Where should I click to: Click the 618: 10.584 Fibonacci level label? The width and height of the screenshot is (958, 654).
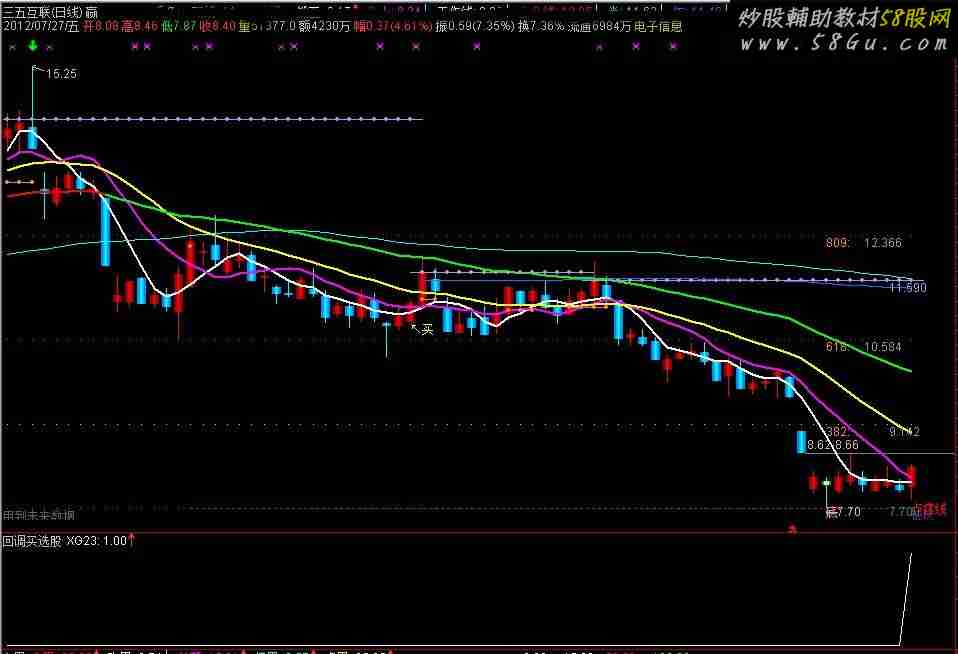pos(863,347)
